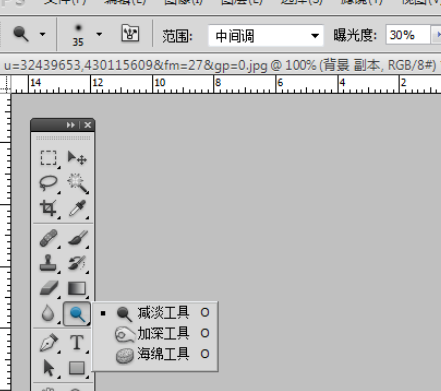Select the Gradient tool

click(x=77, y=288)
